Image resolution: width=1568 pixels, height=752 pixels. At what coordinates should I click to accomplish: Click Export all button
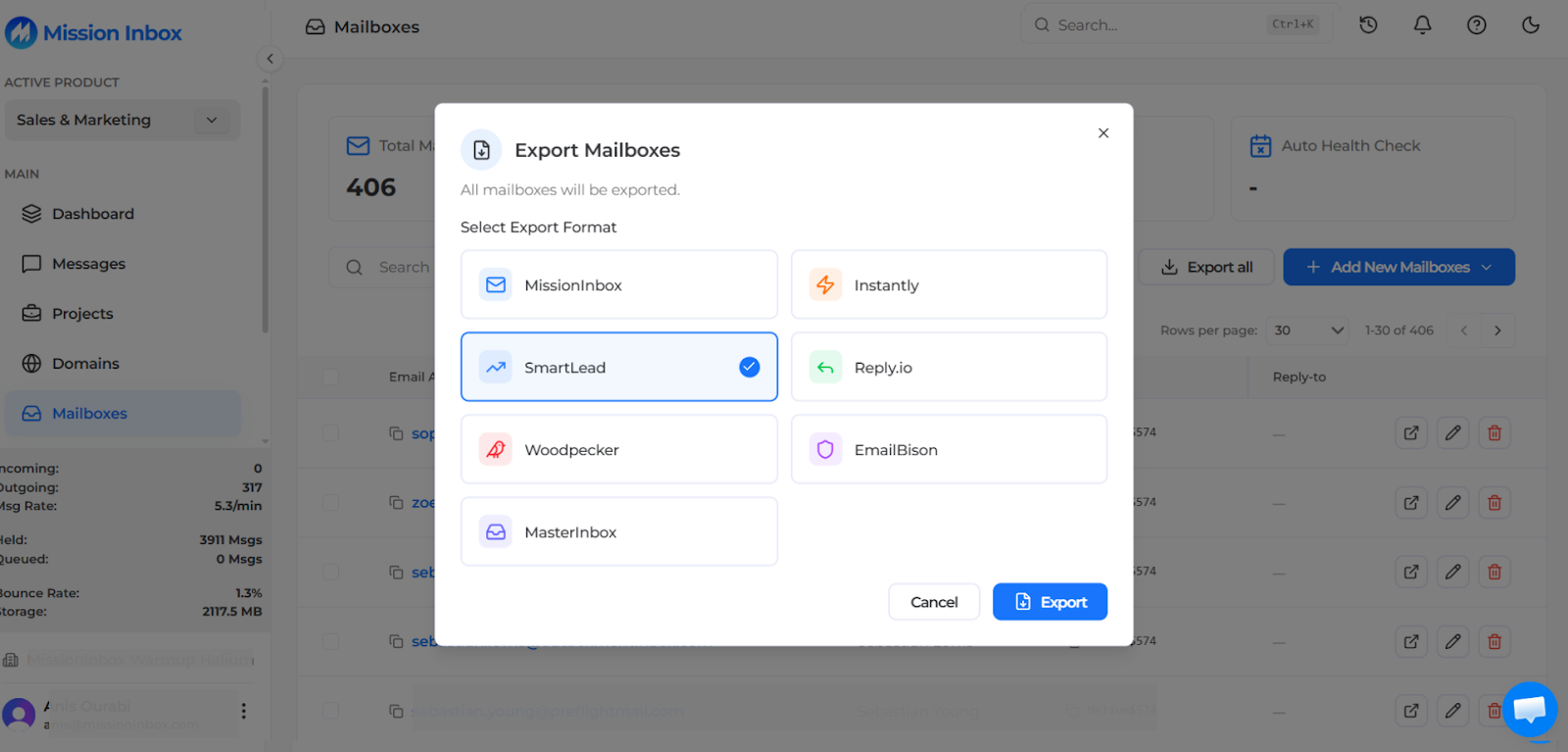[1206, 267]
